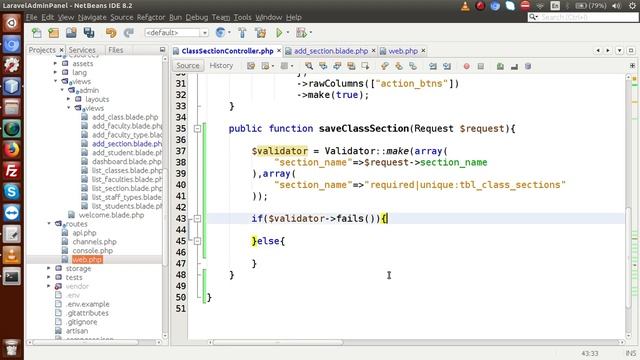Image resolution: width=640 pixels, height=360 pixels.
Task: Select add_class.blade.php in project tree
Action: pyautogui.click(x=125, y=117)
